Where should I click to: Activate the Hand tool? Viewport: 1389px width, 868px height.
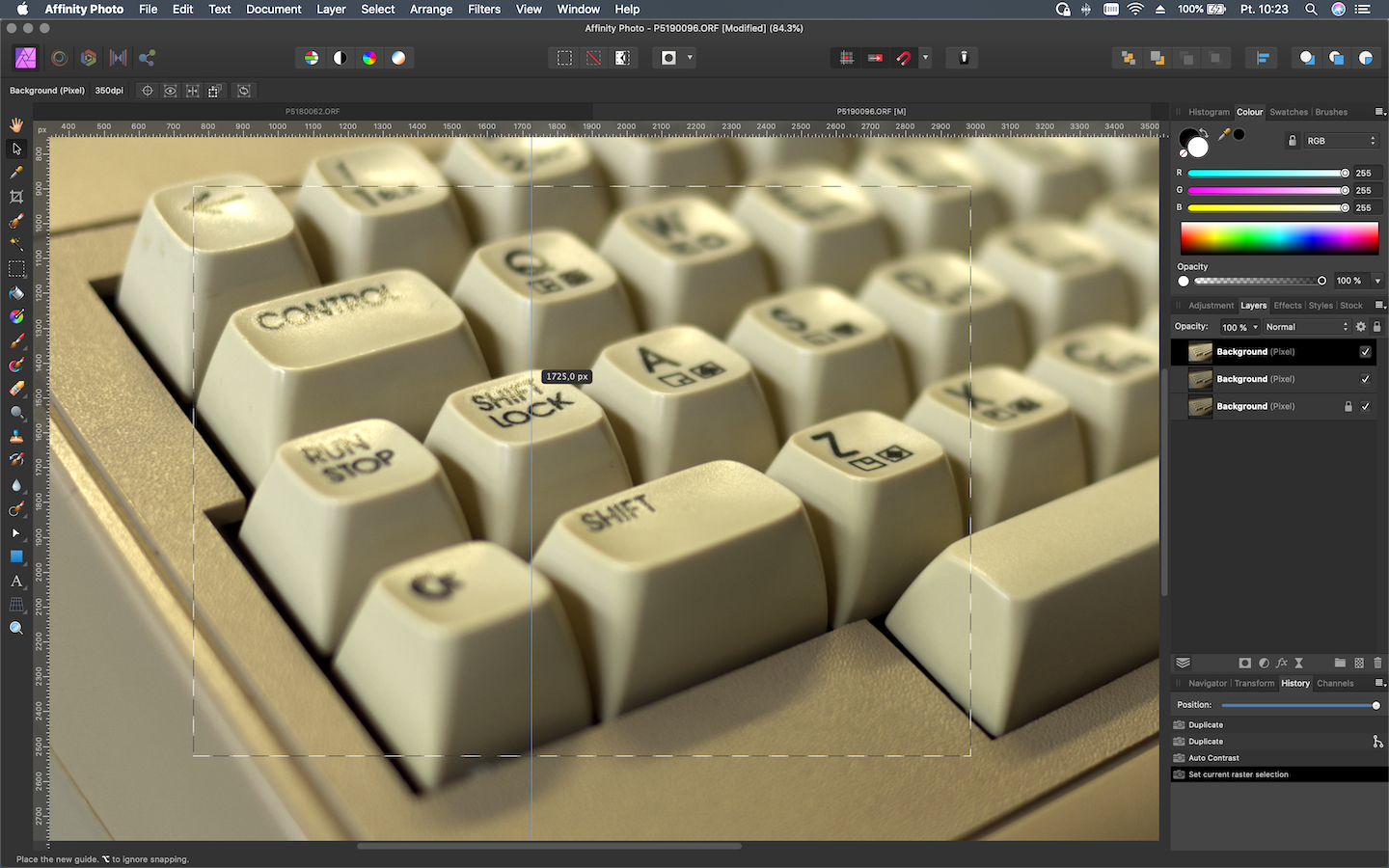tap(16, 124)
